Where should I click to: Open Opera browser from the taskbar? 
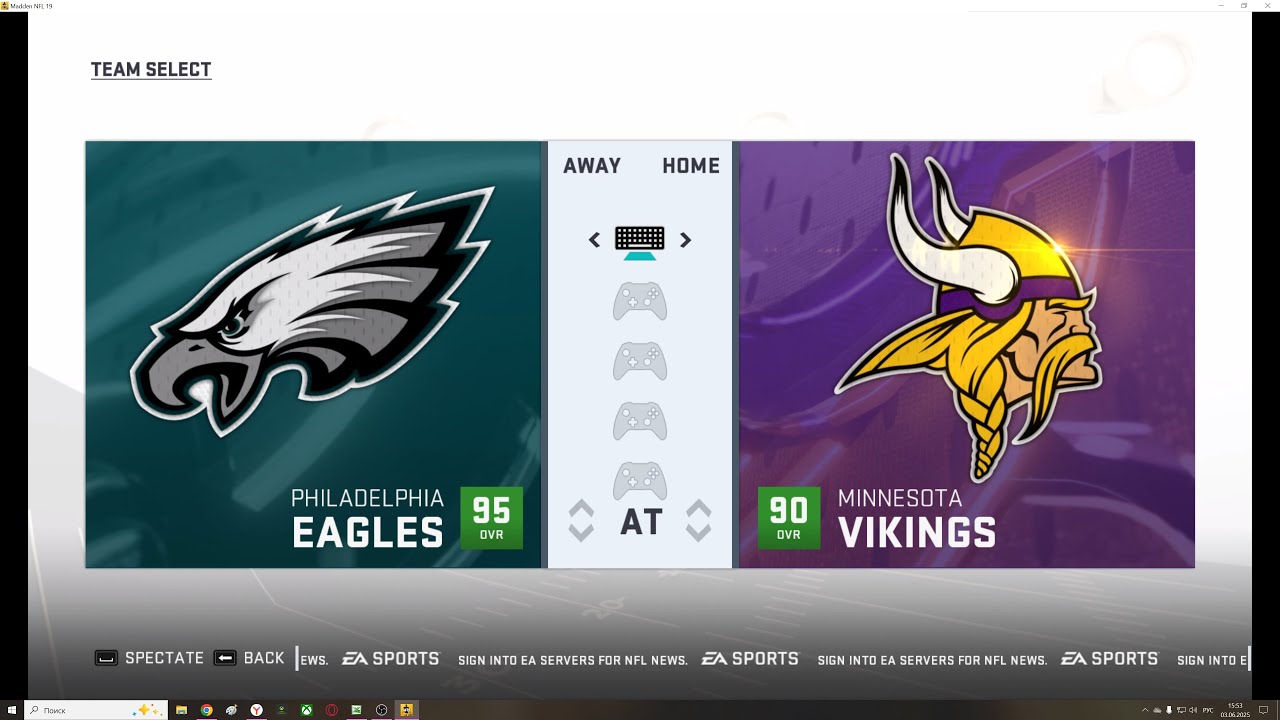pos(331,710)
